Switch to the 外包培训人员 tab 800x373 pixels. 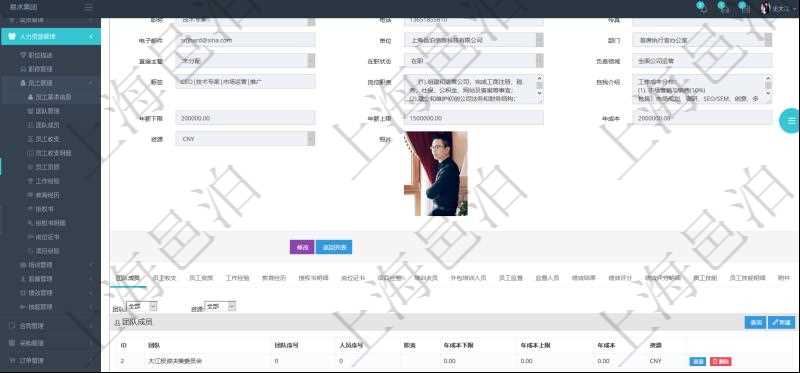click(468, 278)
